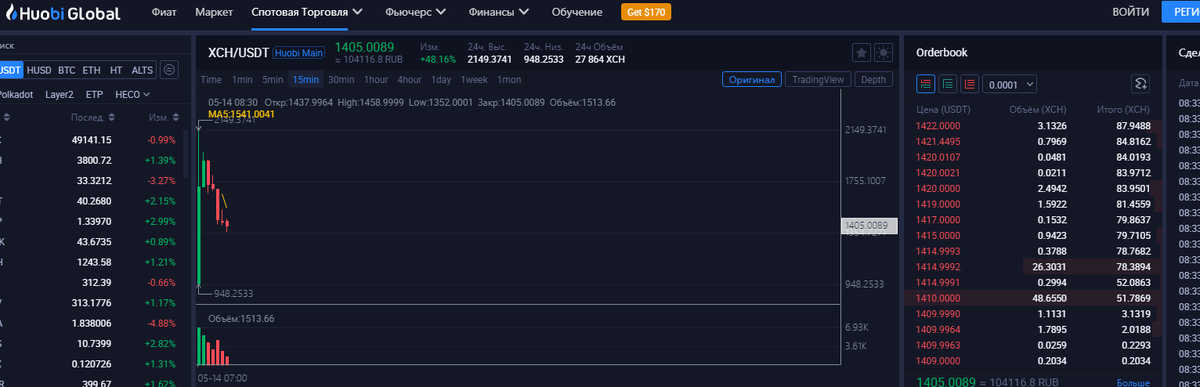
Task: Select market row with price 1243.58
Action: pos(90,262)
